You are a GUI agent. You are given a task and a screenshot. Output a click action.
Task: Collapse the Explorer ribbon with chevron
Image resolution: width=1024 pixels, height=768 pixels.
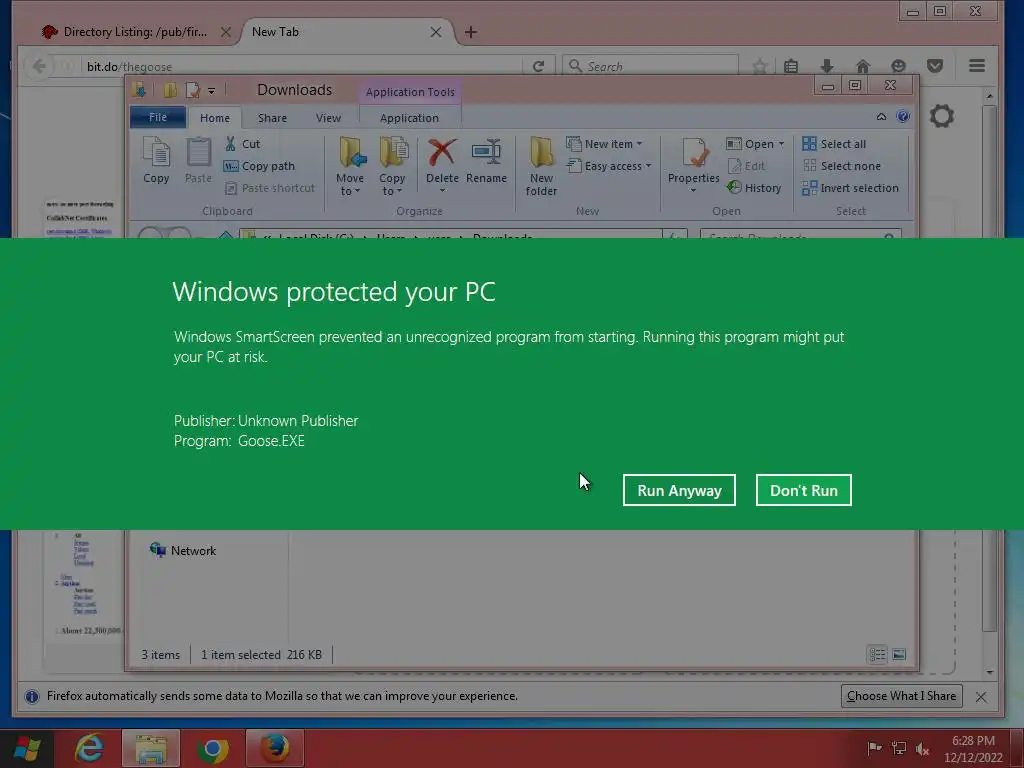pos(881,116)
